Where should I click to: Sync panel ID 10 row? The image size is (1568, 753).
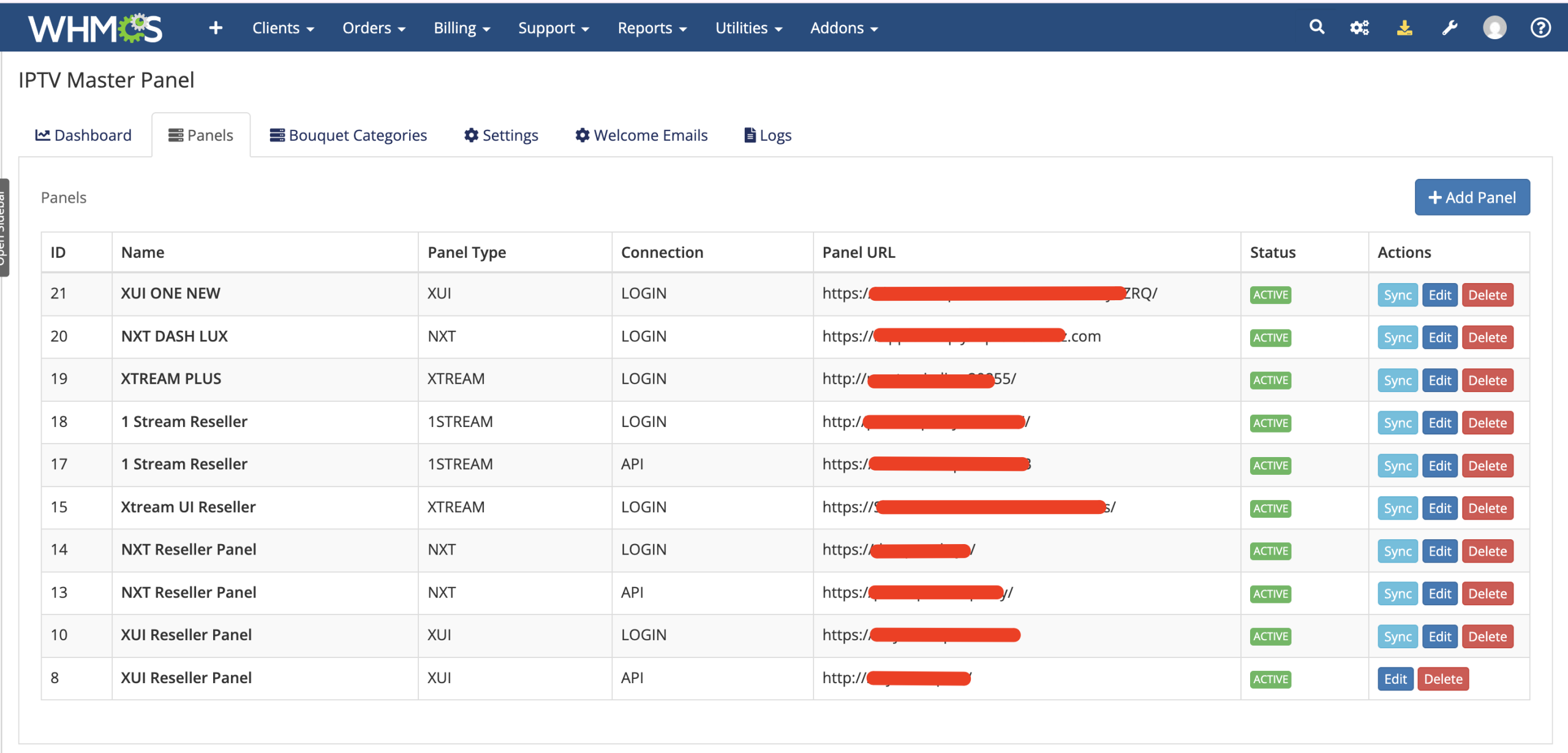click(1398, 637)
